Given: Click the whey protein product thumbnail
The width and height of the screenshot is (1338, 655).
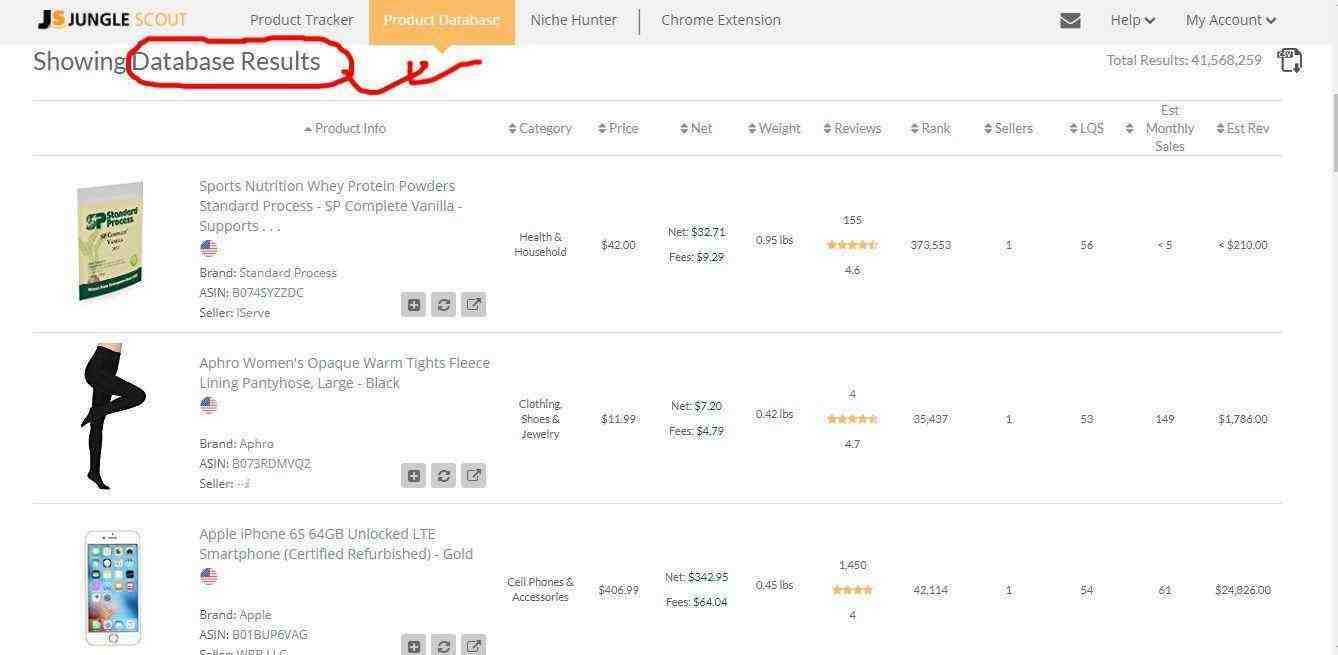Looking at the screenshot, I should [111, 242].
